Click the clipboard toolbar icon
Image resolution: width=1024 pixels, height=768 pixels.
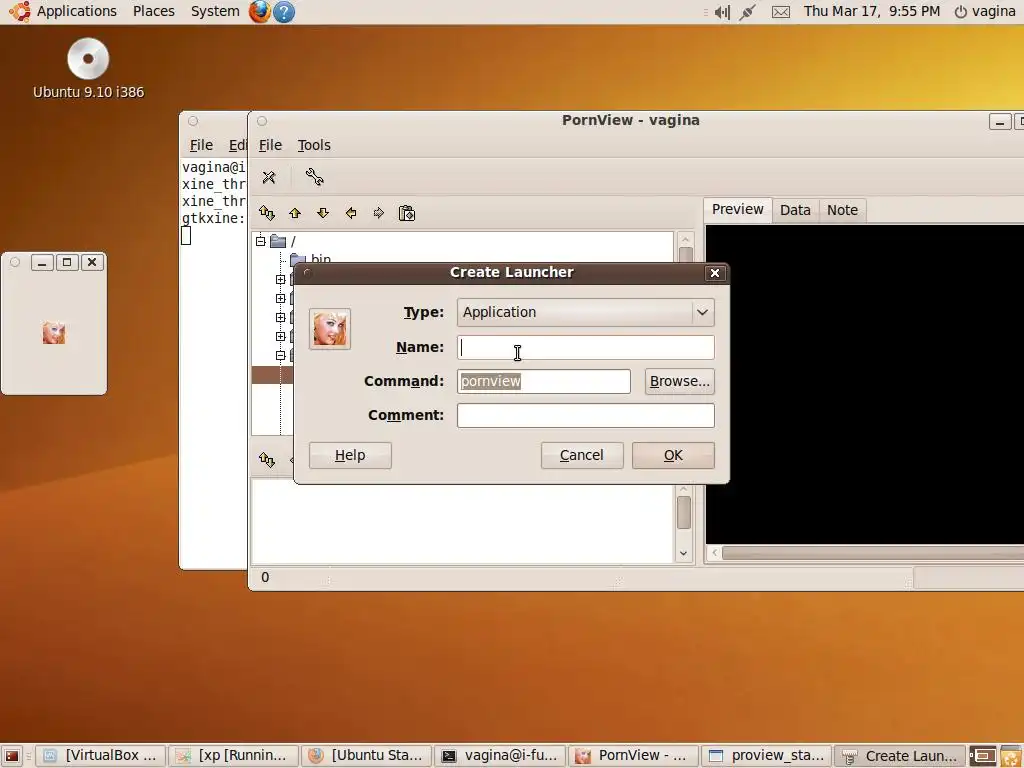[x=407, y=213]
